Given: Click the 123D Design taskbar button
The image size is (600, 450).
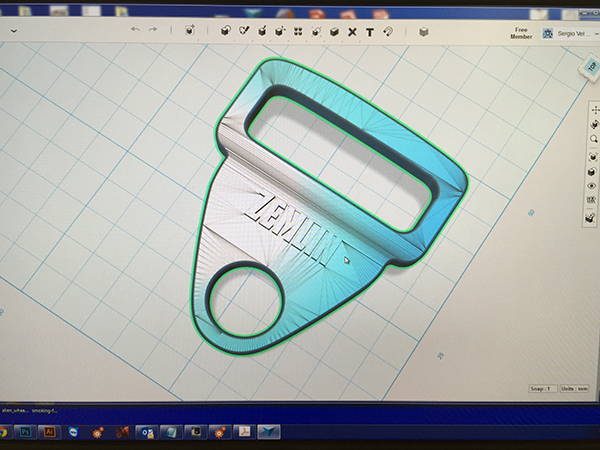Looking at the screenshot, I should (x=269, y=432).
